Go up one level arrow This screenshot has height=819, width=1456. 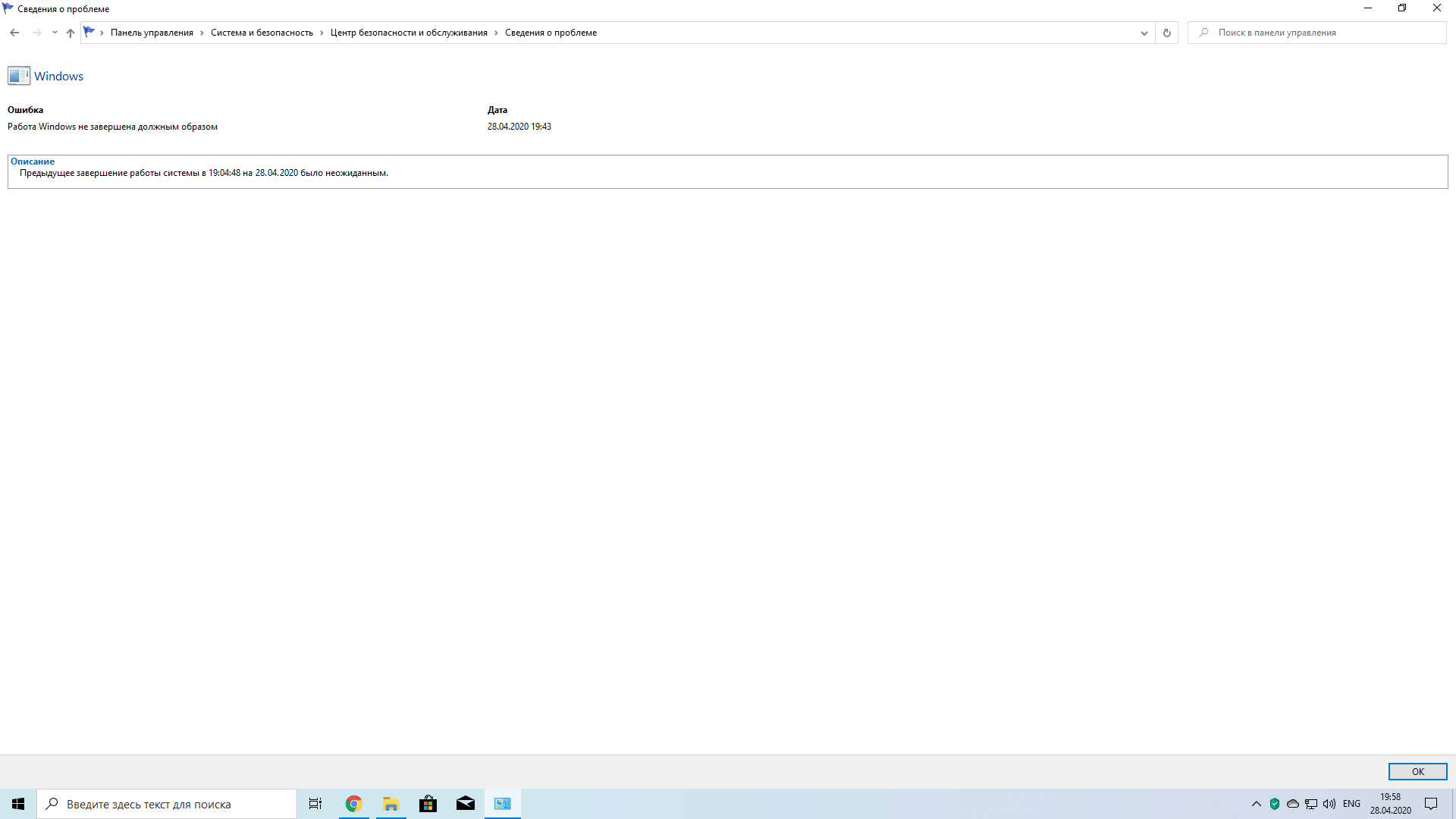71,33
